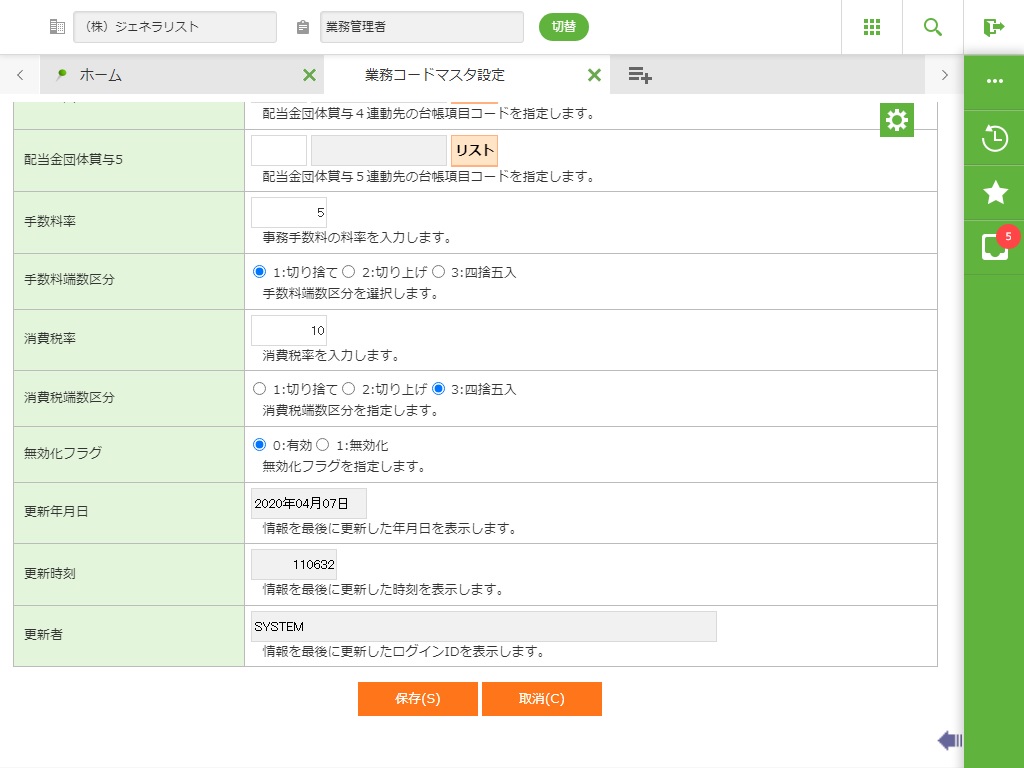1024x768 pixels.
Task: Open the notifications inbox with badge 5
Action: [x=994, y=247]
